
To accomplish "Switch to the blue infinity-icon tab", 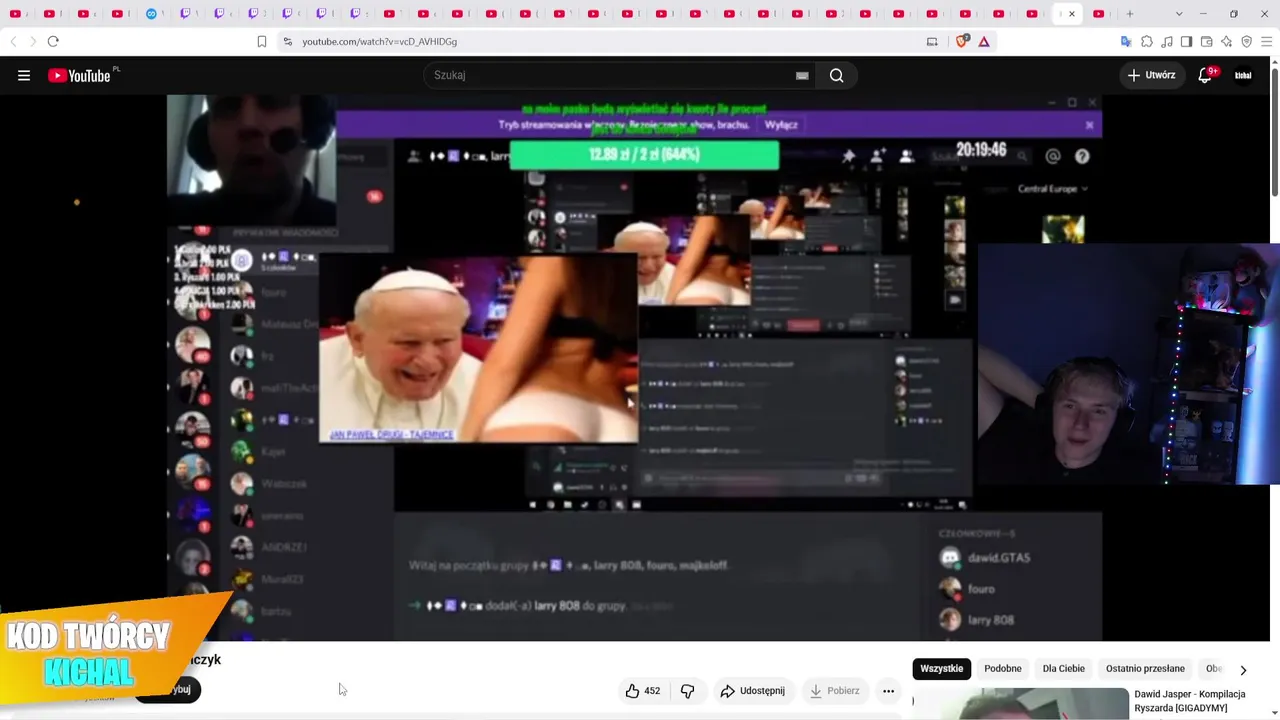I will [x=151, y=14].
